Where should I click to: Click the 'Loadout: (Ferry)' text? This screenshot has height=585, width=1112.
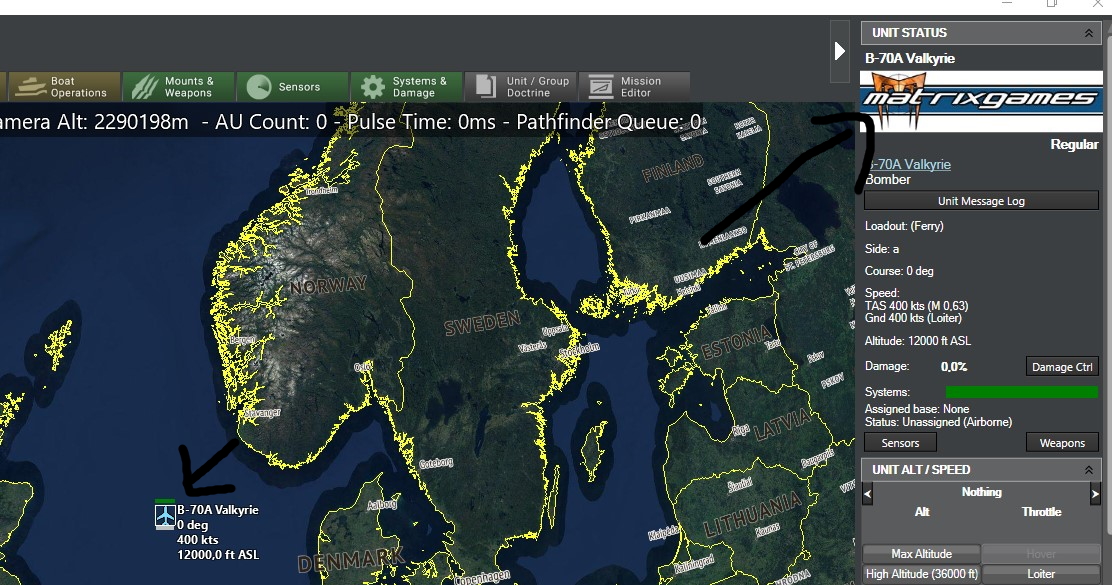click(904, 226)
